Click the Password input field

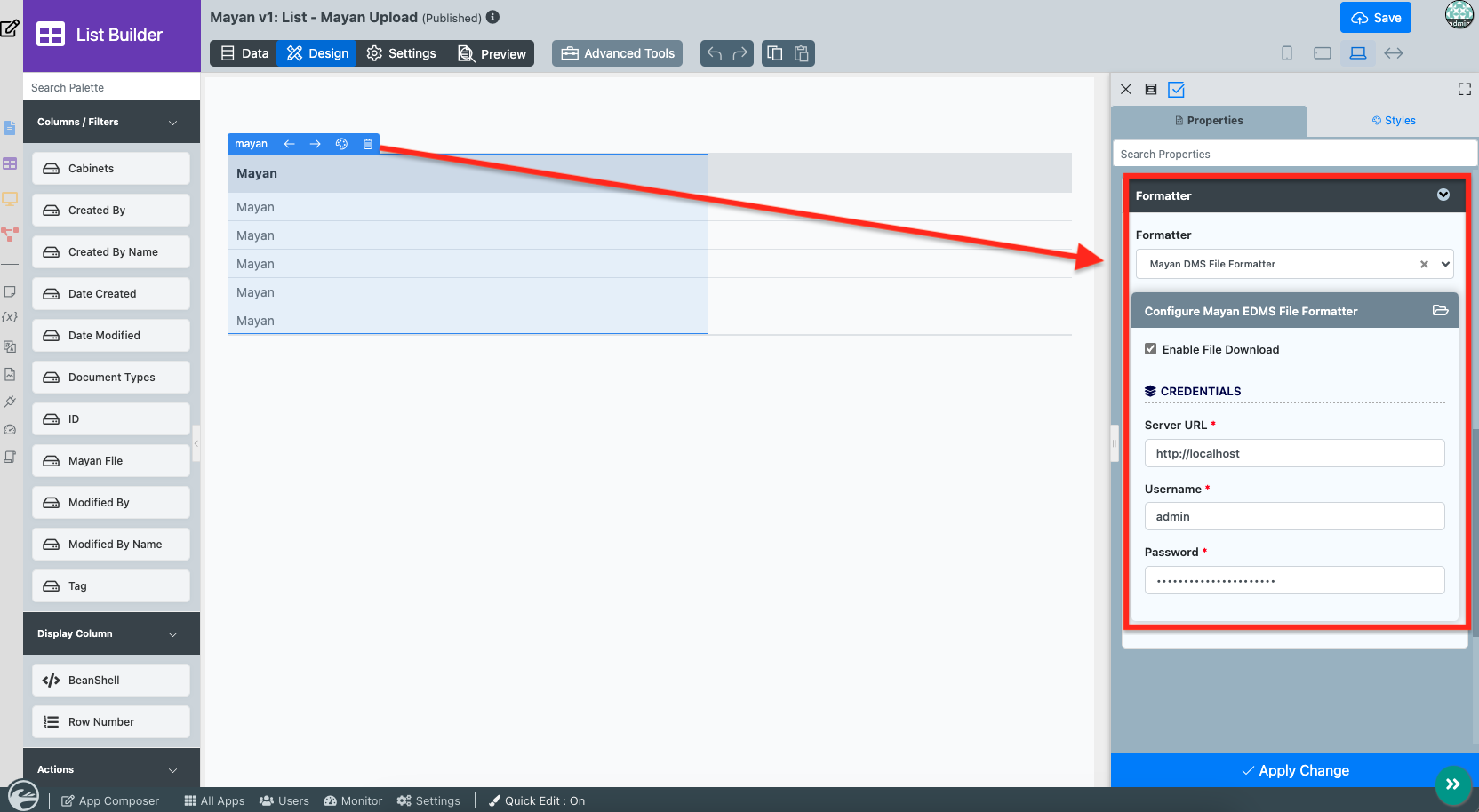point(1294,580)
